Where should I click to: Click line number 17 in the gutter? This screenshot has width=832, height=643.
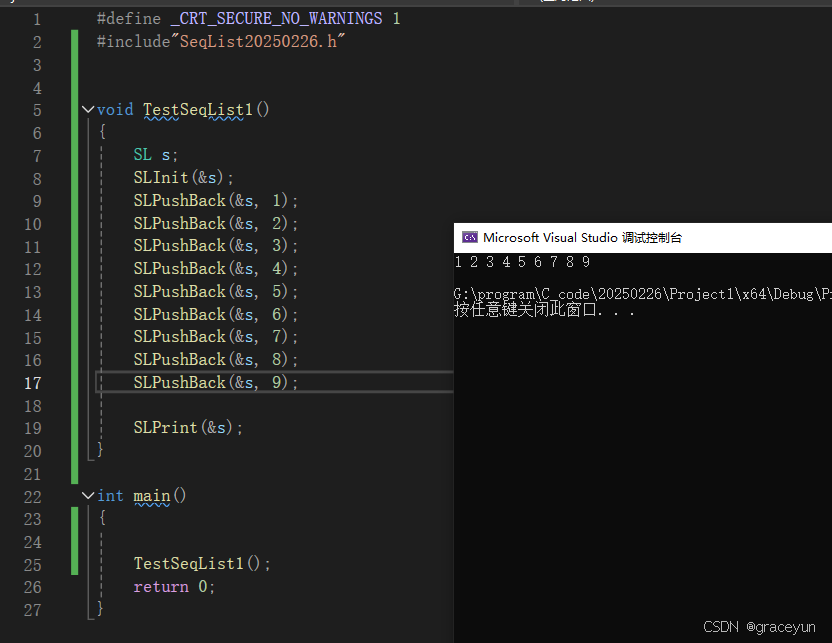point(33,383)
